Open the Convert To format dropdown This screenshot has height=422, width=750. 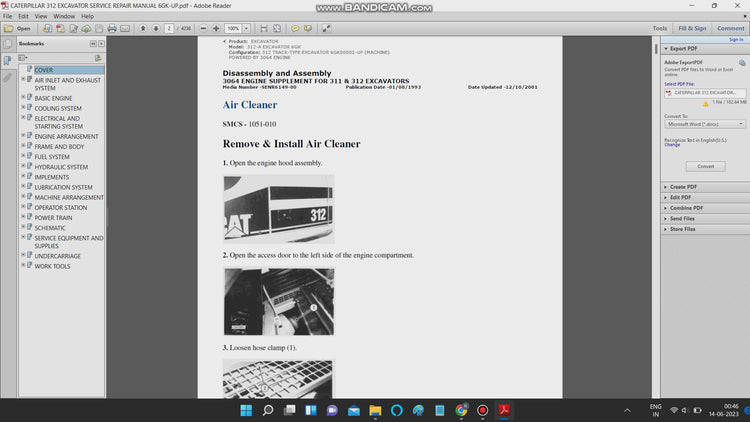(705, 124)
